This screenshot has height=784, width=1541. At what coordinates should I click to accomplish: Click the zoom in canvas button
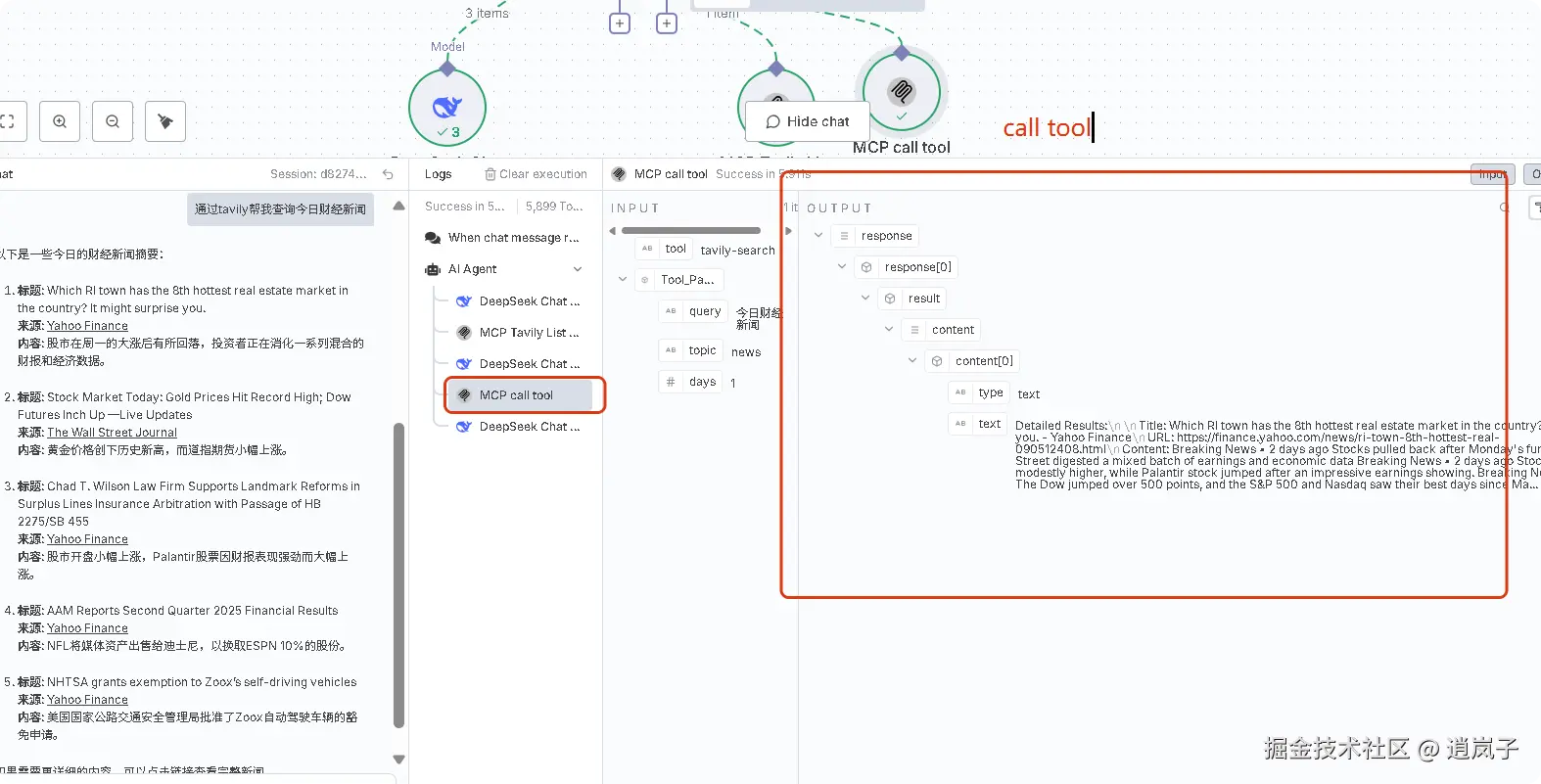point(60,121)
